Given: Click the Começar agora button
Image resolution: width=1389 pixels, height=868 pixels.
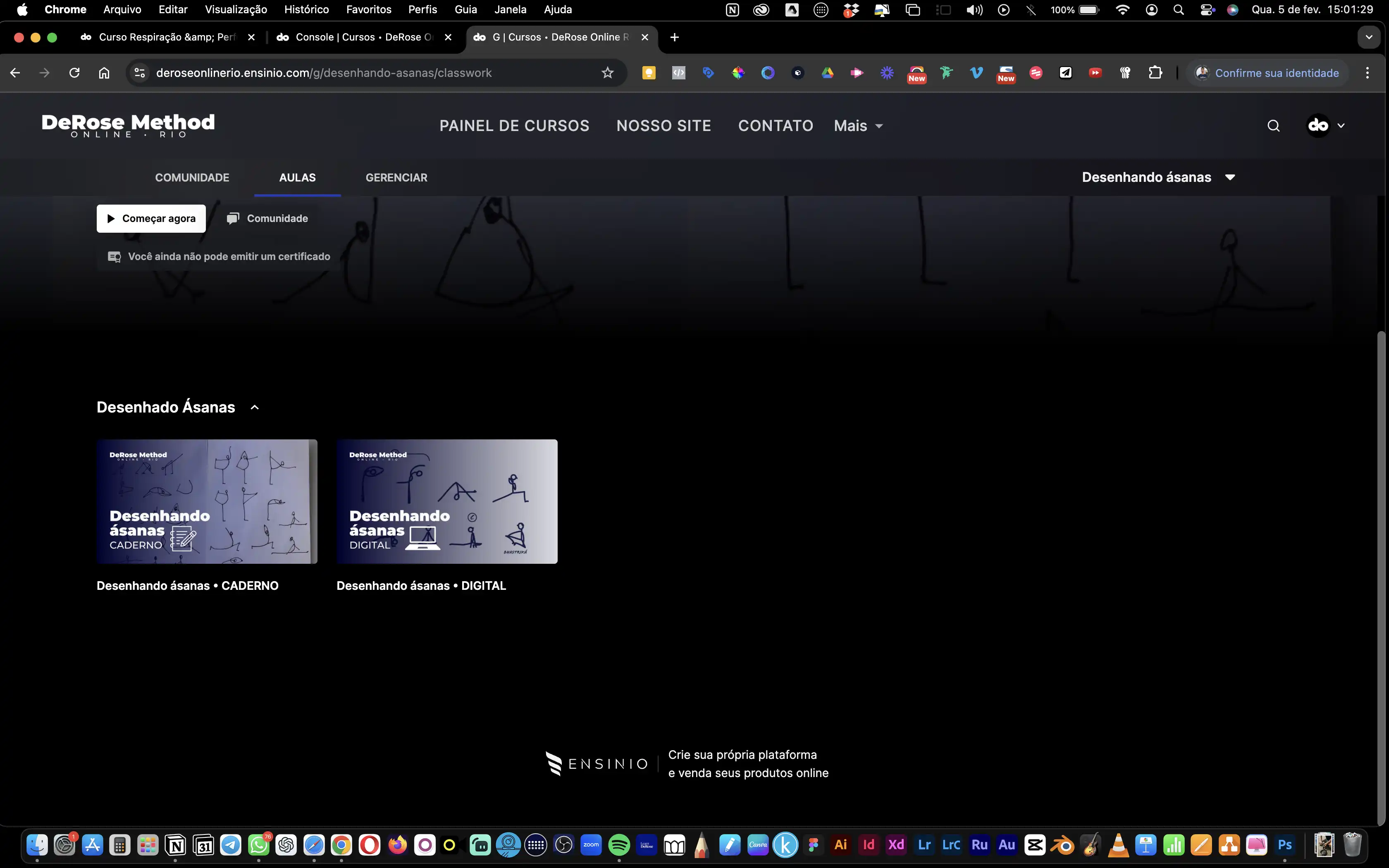Looking at the screenshot, I should 151,219.
